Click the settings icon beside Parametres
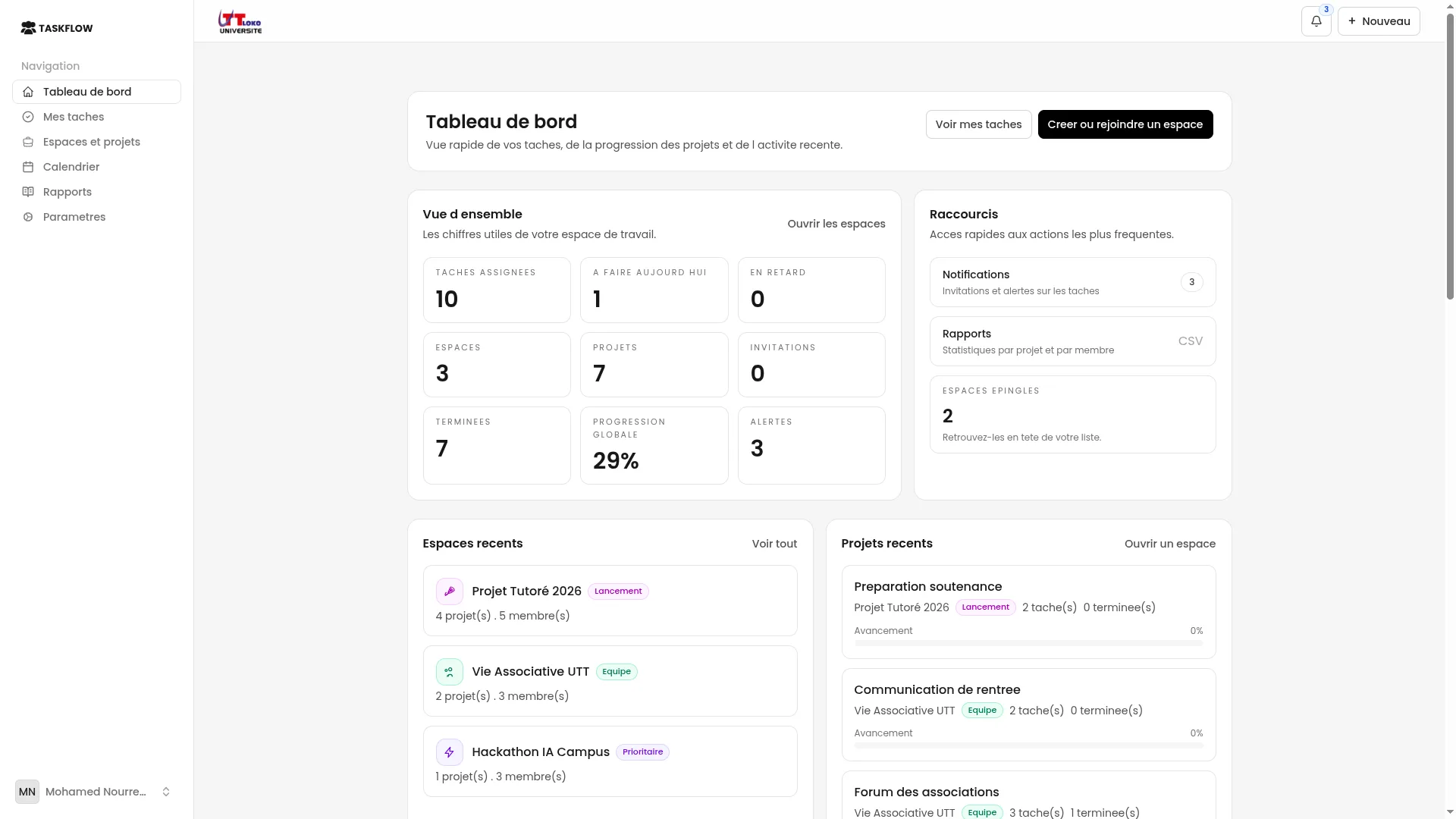This screenshot has width=1456, height=819. (28, 217)
